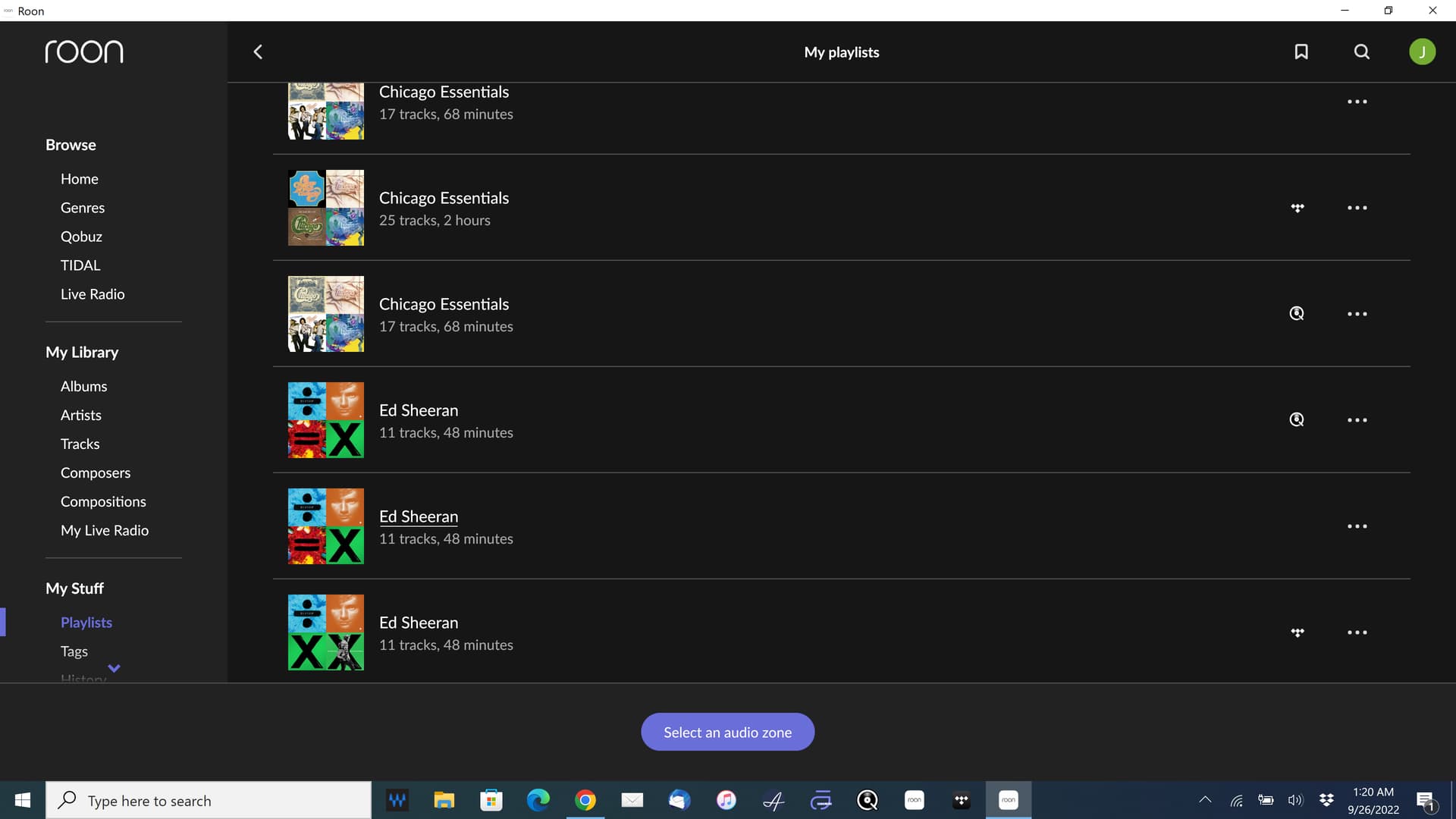This screenshot has height=819, width=1456.
Task: Select Playlists under My Stuff
Action: [86, 623]
